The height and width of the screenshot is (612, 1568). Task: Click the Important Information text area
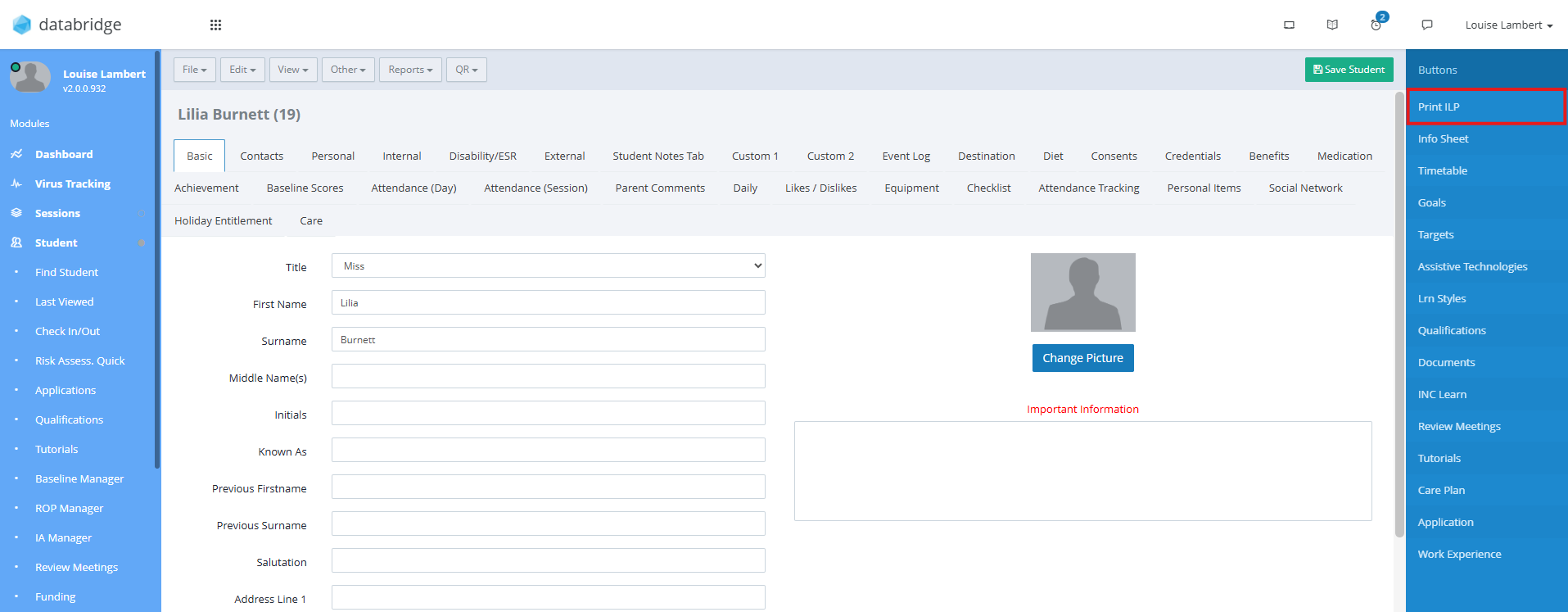point(1082,471)
